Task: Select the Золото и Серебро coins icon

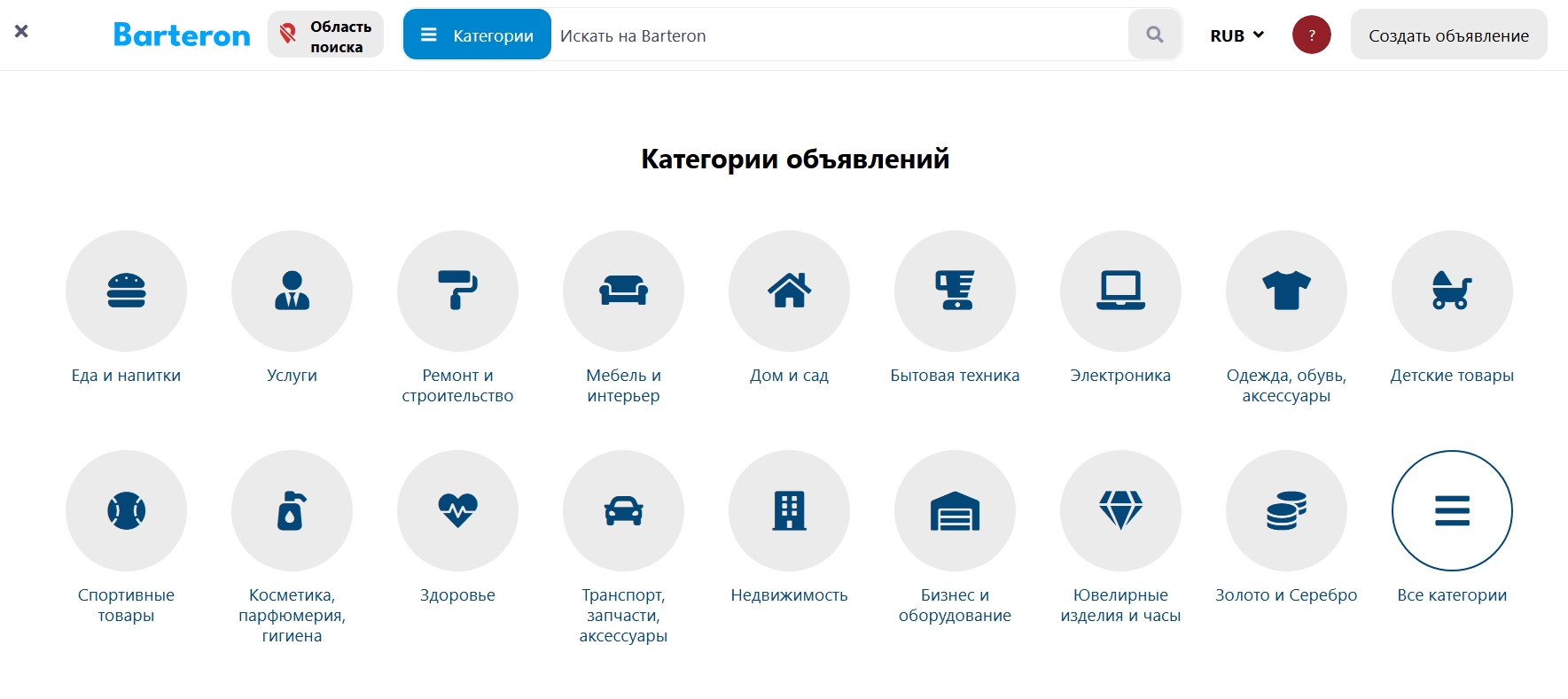Action: pos(1286,510)
